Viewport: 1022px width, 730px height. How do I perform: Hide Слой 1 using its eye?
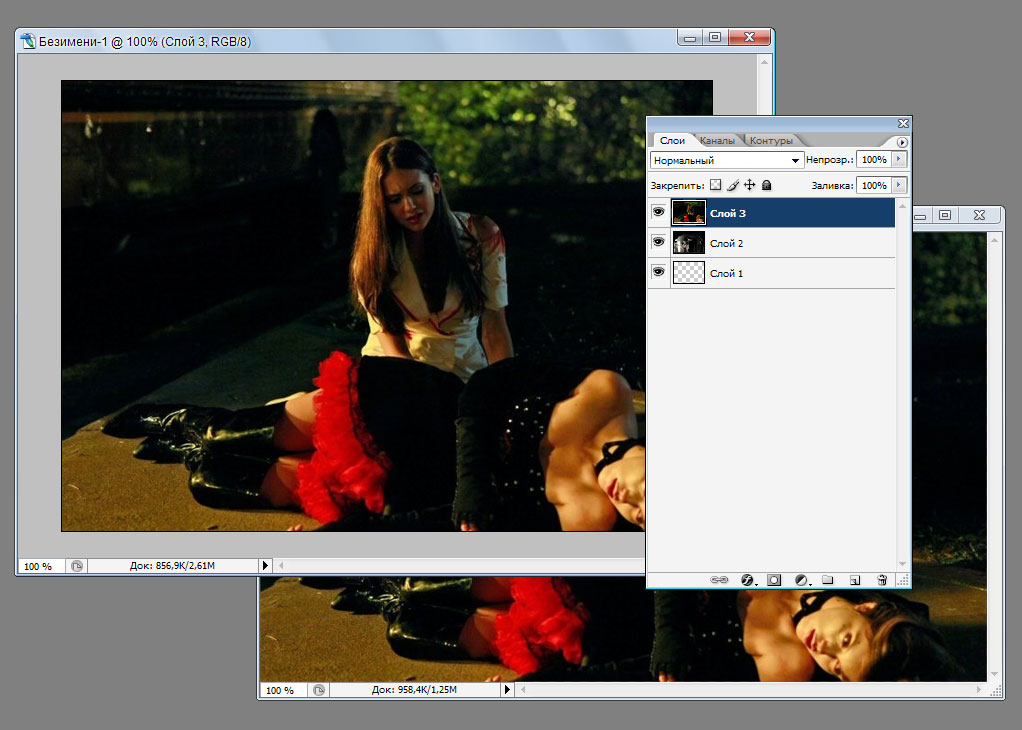coord(659,273)
